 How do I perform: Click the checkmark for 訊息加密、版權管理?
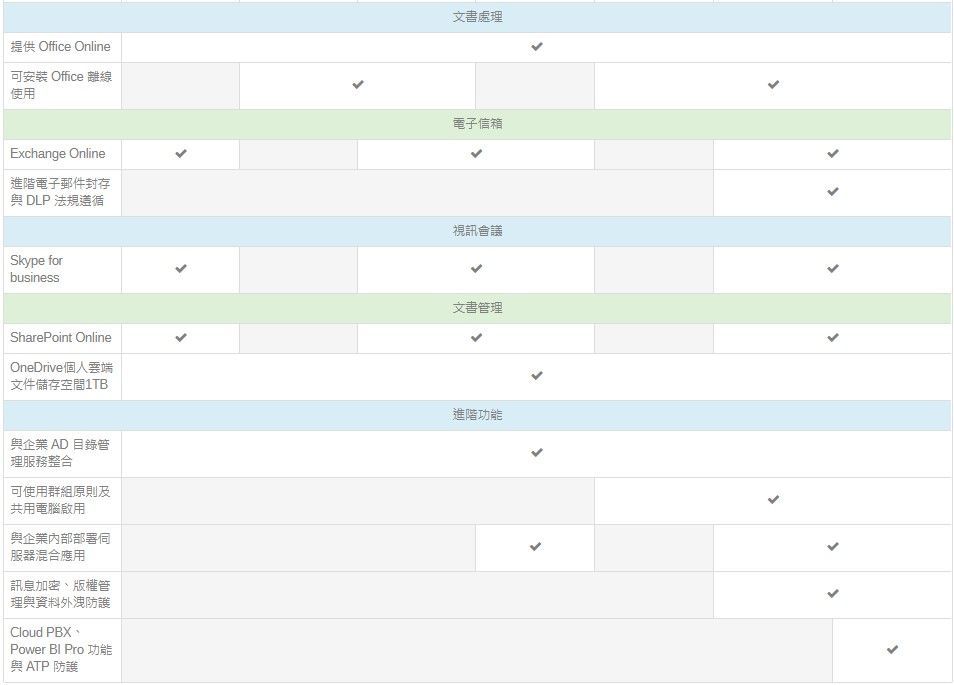tap(832, 594)
